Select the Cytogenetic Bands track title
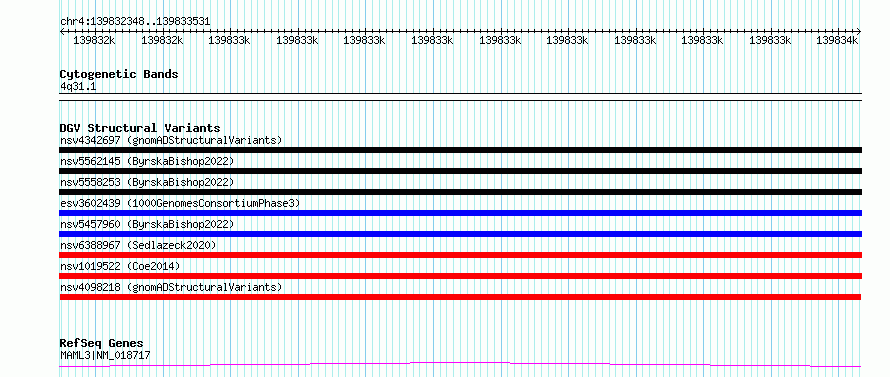This screenshot has width=890, height=377. 119,74
